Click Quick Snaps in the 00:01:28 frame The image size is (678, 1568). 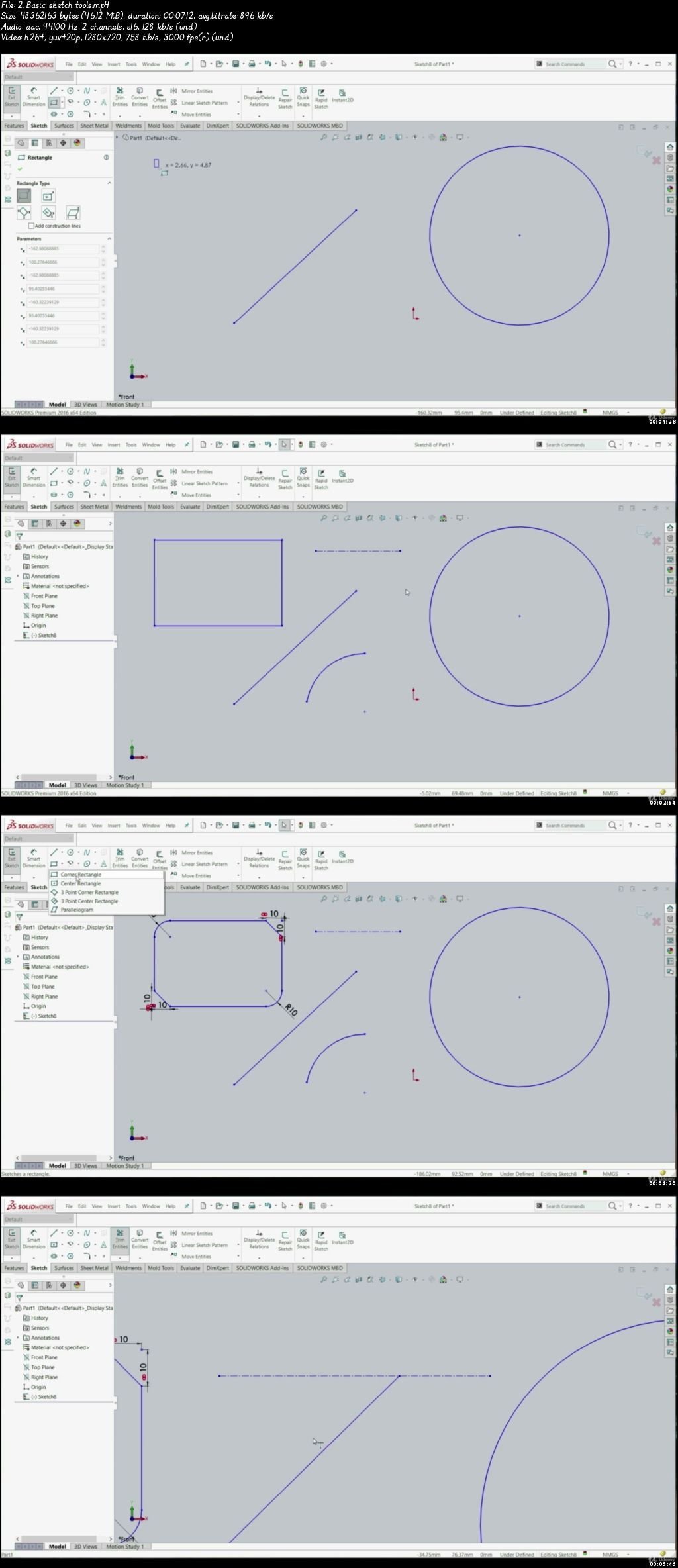(303, 97)
